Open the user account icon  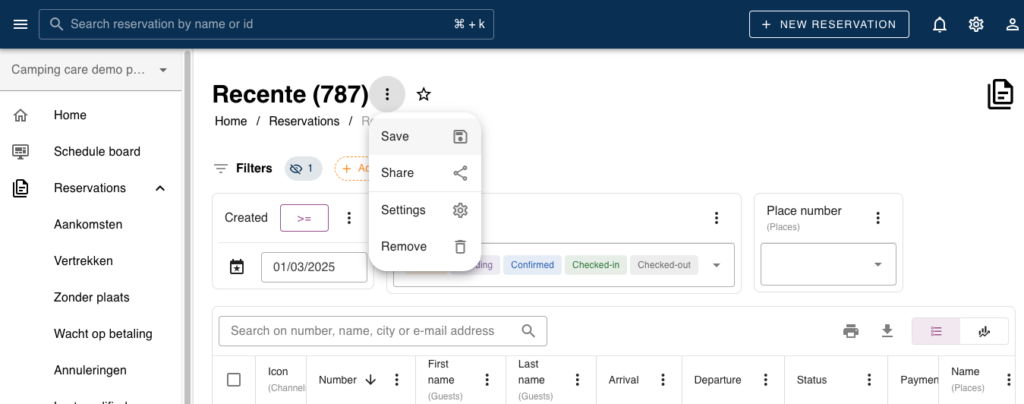click(x=1012, y=24)
